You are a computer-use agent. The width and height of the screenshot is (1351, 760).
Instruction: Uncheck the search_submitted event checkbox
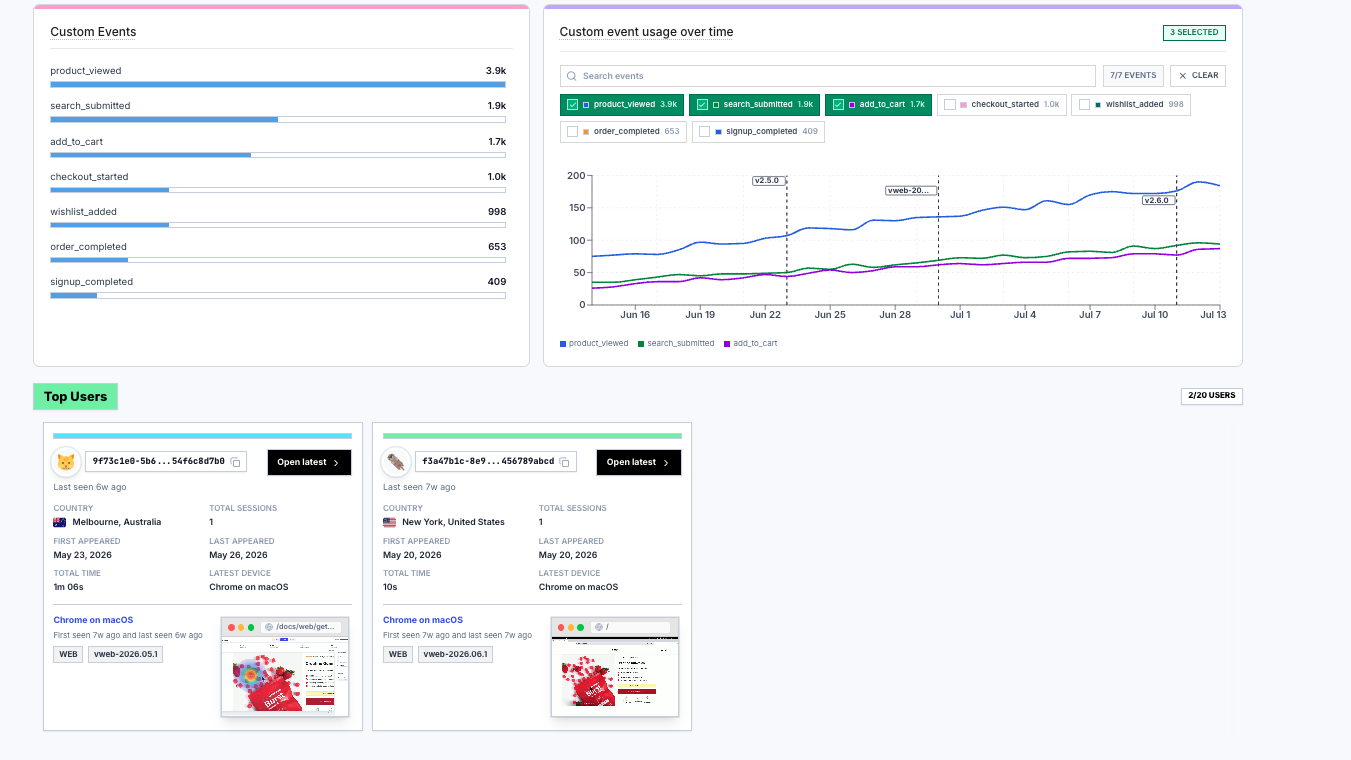click(702, 105)
